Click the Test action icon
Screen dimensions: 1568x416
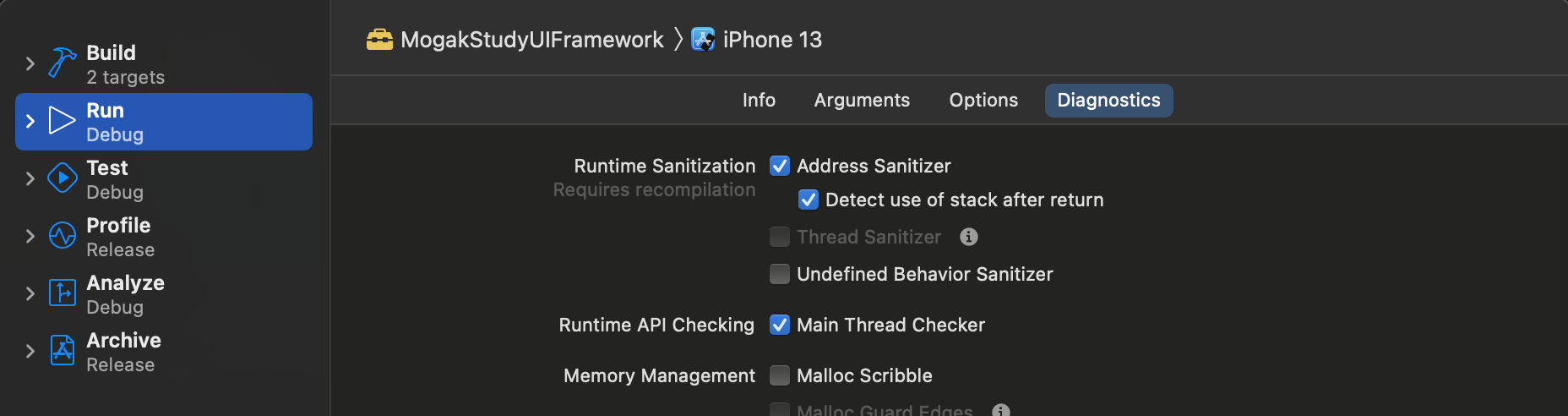click(62, 178)
